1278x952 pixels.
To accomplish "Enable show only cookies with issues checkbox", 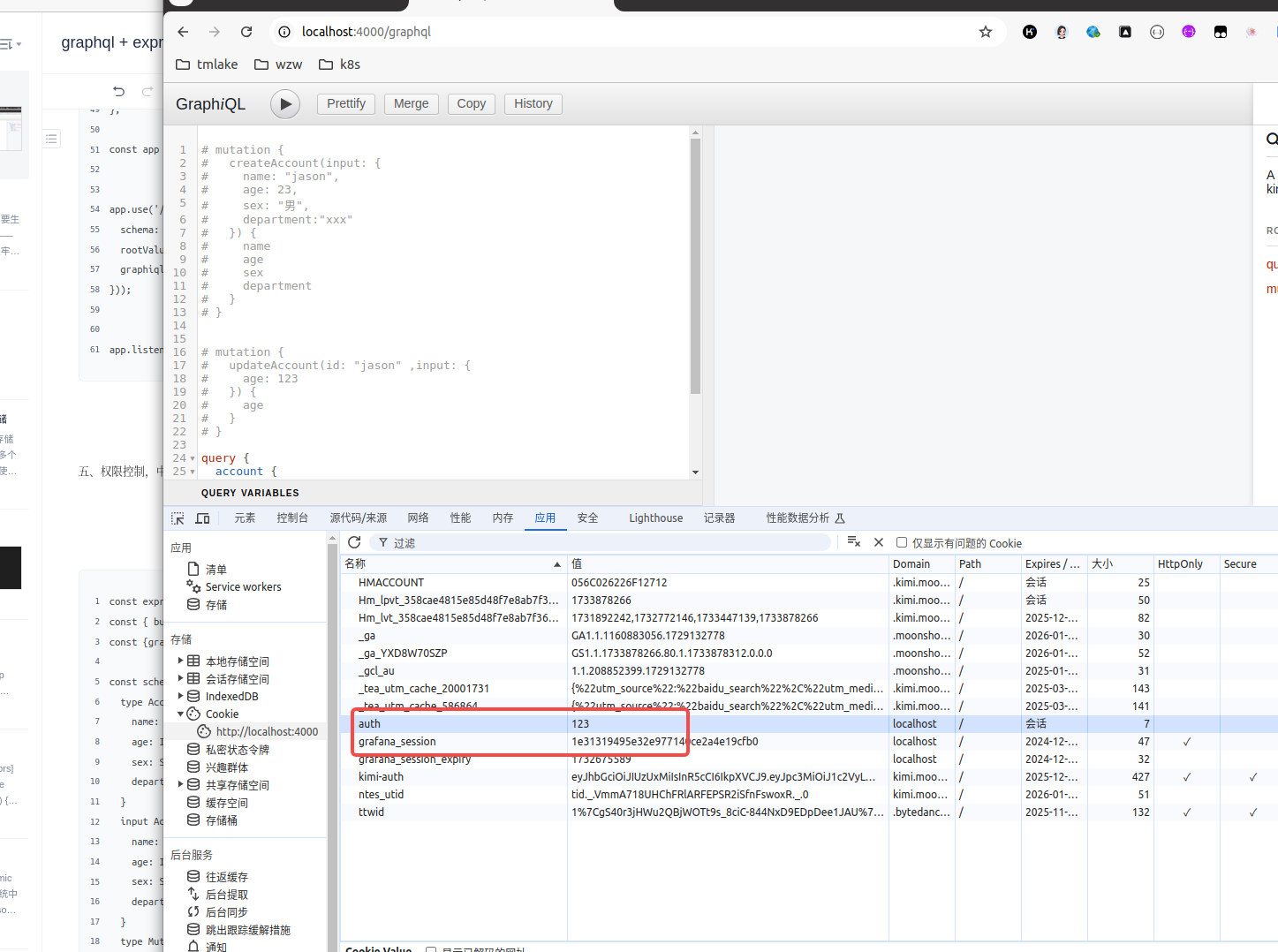I will point(902,542).
